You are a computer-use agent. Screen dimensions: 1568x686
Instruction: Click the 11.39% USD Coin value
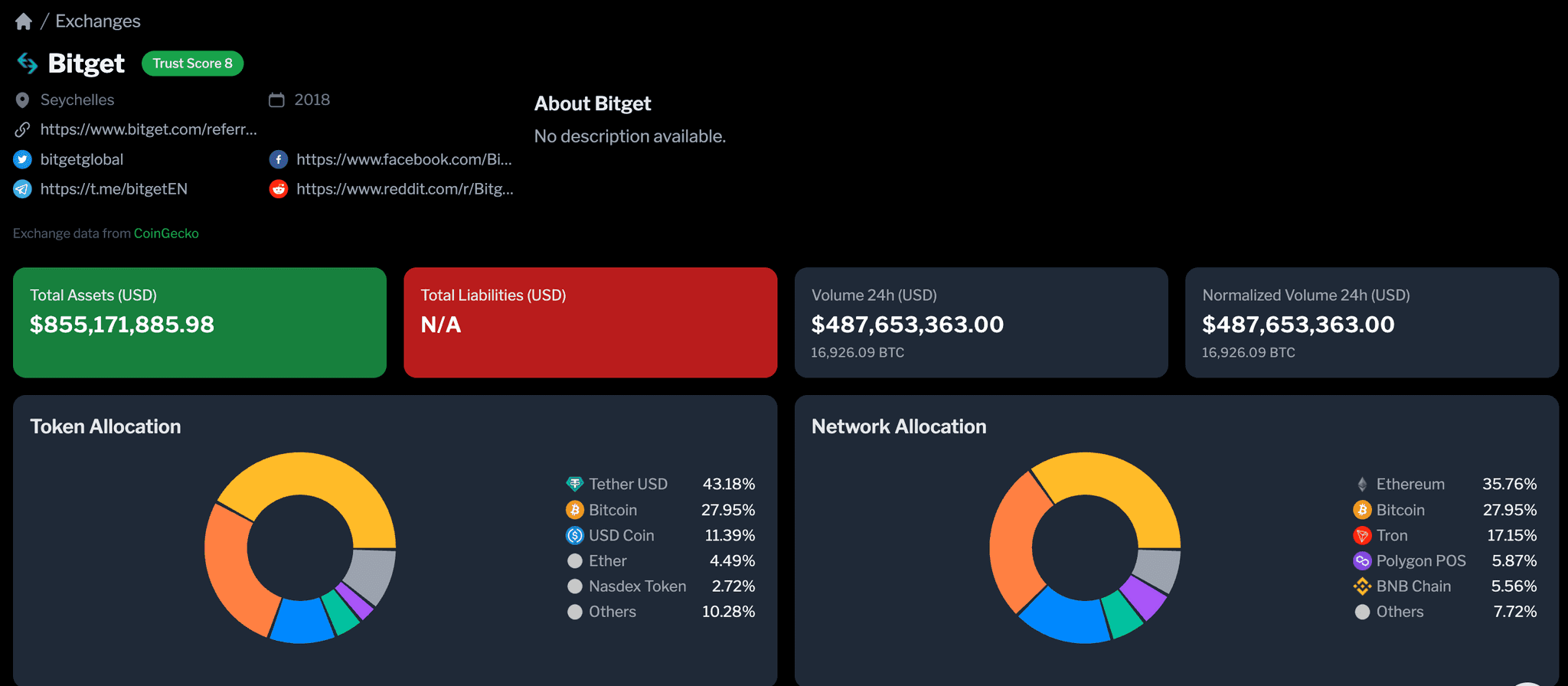730,535
